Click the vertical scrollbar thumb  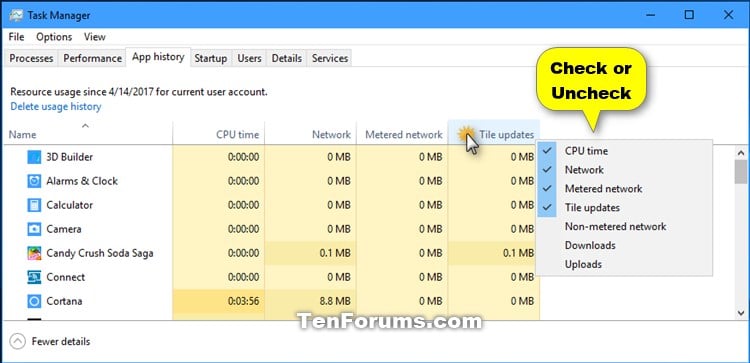[x=741, y=172]
